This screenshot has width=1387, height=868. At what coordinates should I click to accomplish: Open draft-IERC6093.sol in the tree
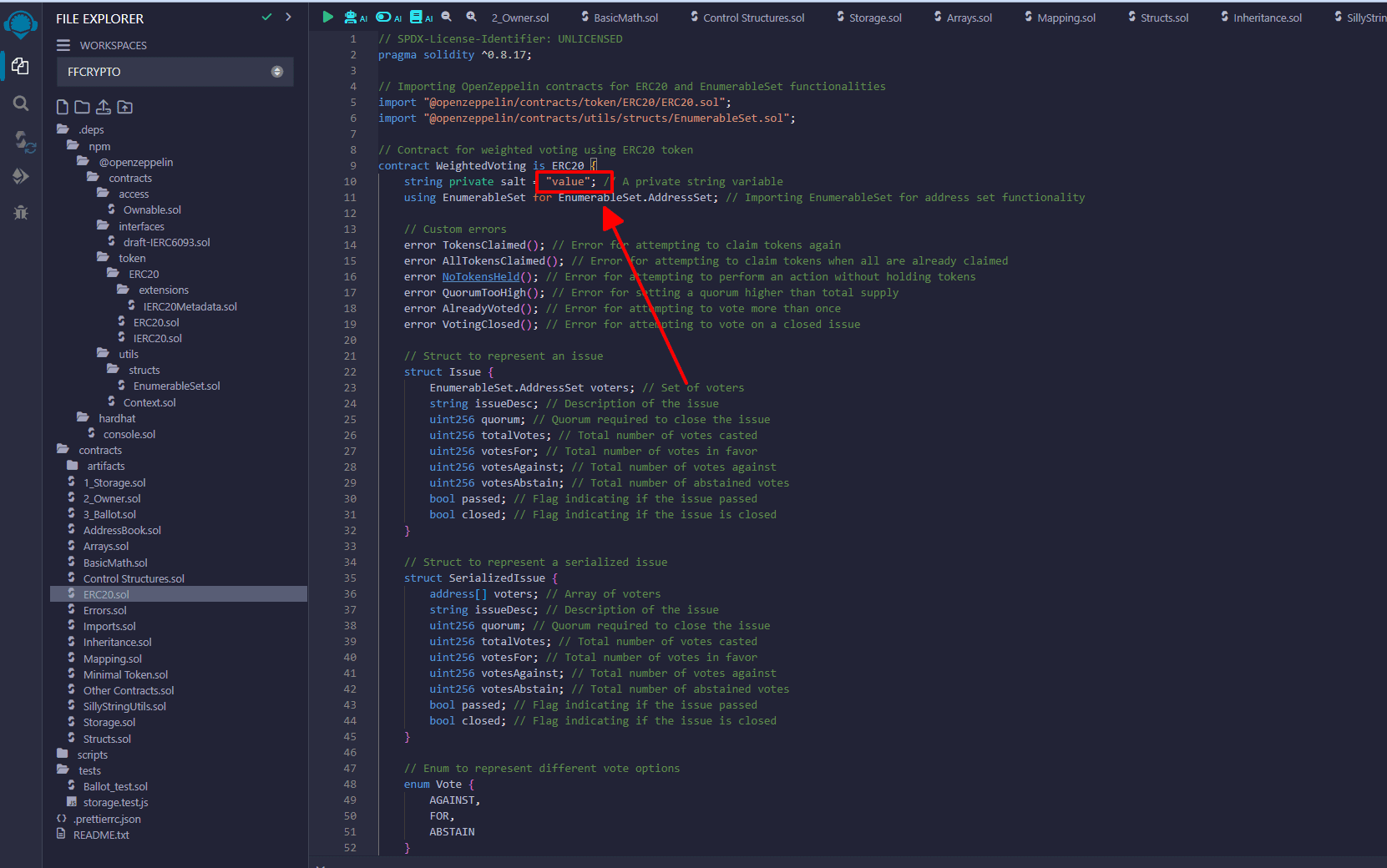(166, 242)
